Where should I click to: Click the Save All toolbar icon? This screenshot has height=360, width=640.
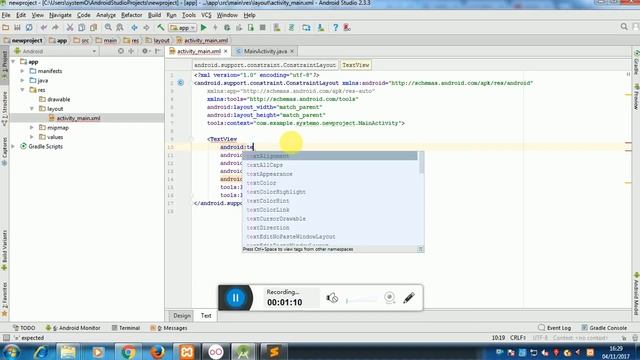tap(17, 28)
